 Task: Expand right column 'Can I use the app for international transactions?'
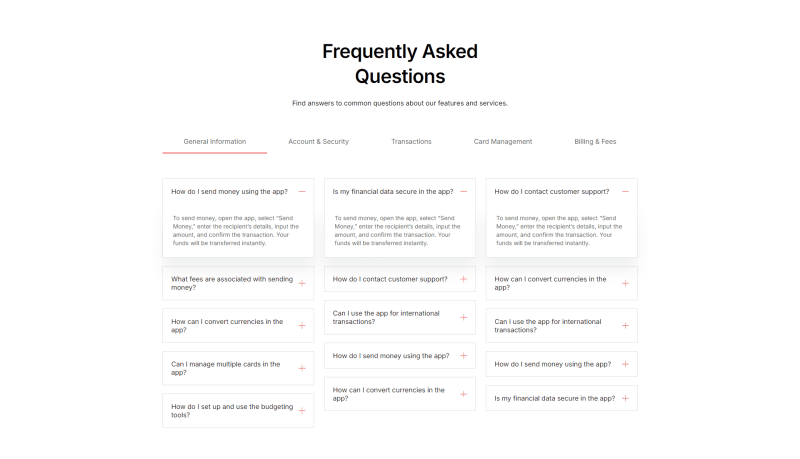pyautogui.click(x=561, y=326)
